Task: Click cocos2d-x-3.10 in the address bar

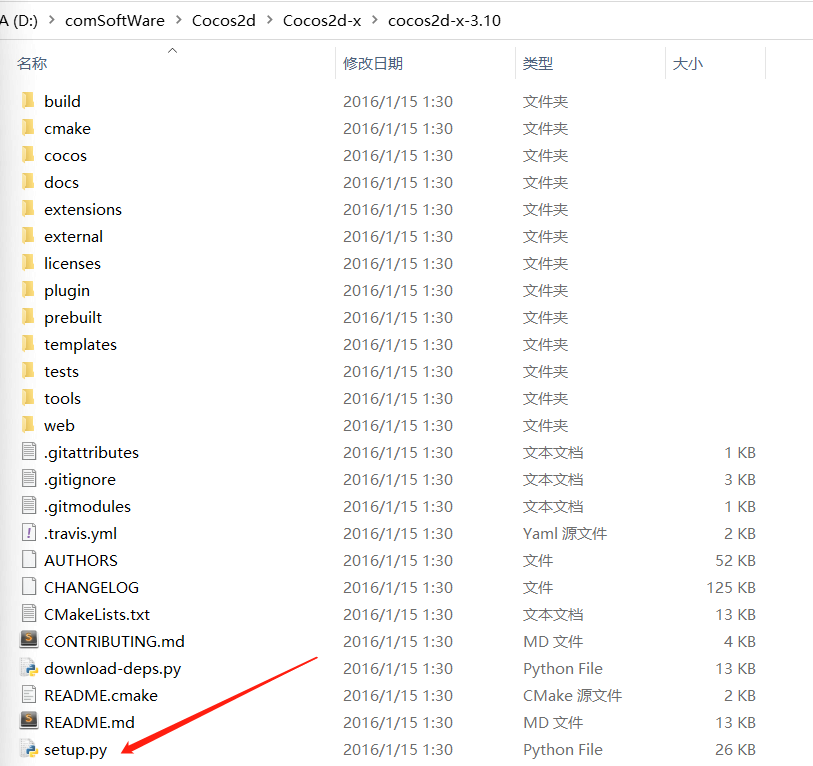Action: tap(444, 20)
